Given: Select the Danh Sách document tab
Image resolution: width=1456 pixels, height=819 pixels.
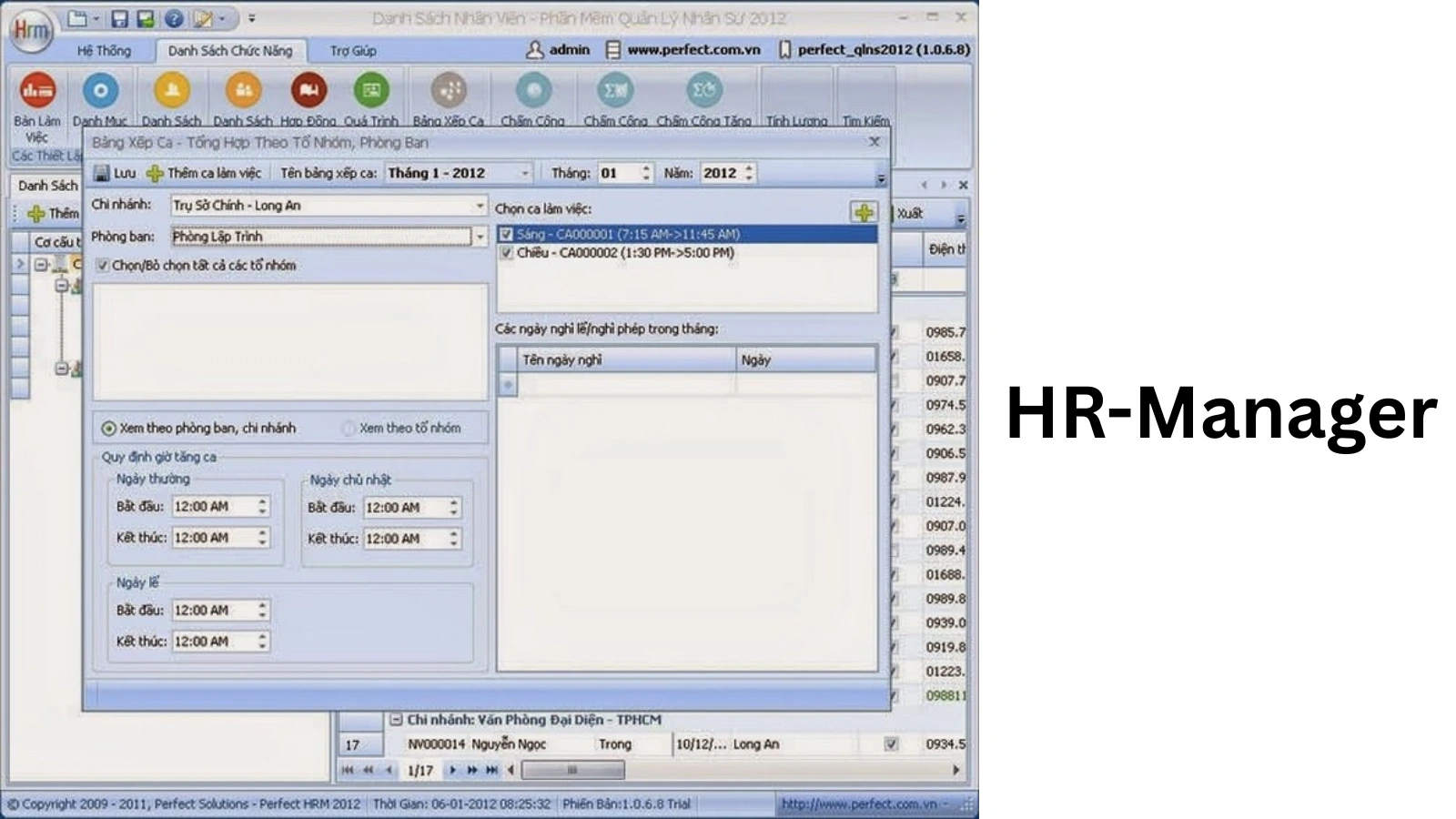Looking at the screenshot, I should (x=47, y=186).
